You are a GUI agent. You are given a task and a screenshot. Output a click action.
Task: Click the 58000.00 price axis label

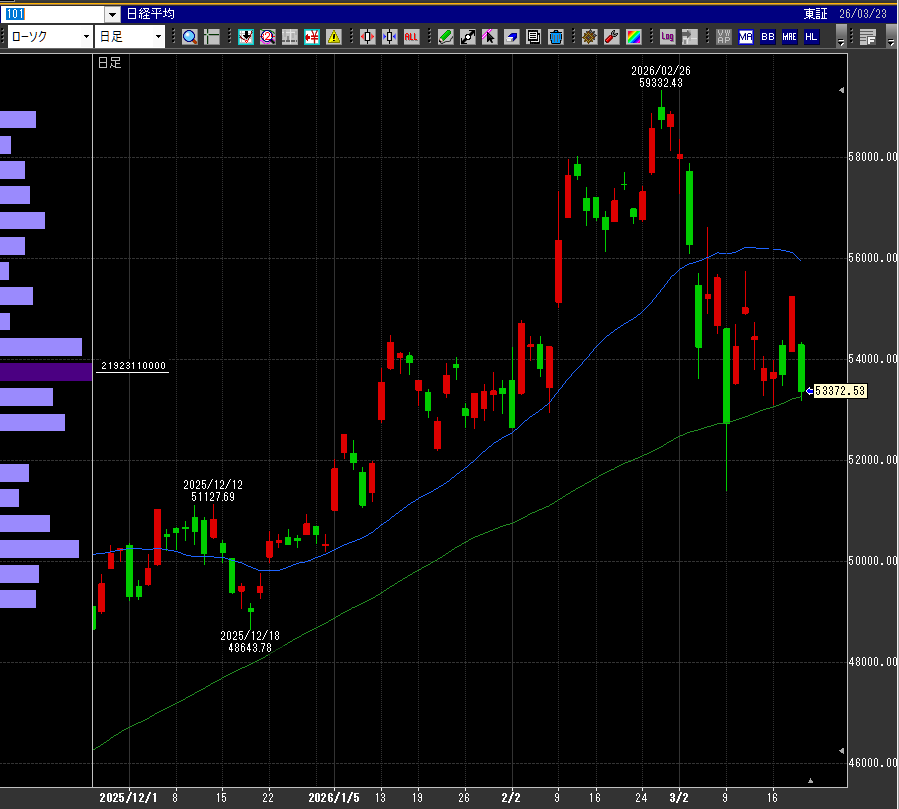872,157
